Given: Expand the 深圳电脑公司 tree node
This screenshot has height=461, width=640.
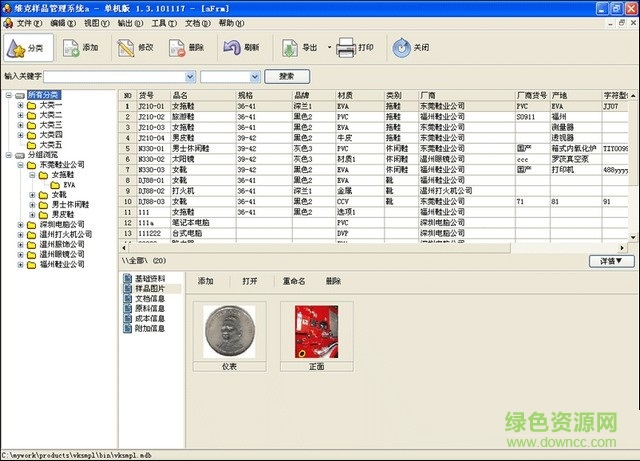Looking at the screenshot, I should pos(20,225).
